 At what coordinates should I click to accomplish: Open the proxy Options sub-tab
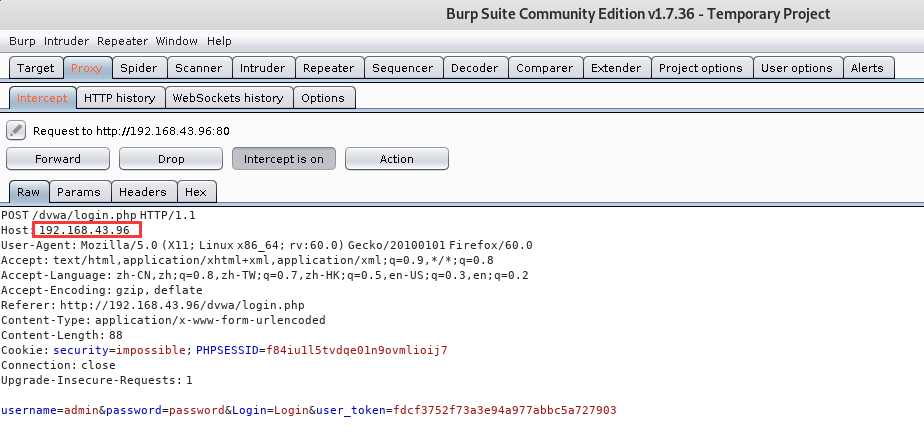323,98
